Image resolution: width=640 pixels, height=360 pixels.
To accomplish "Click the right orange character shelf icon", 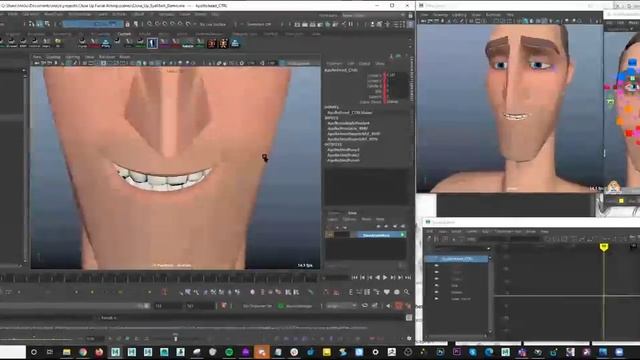I will coord(223,43).
